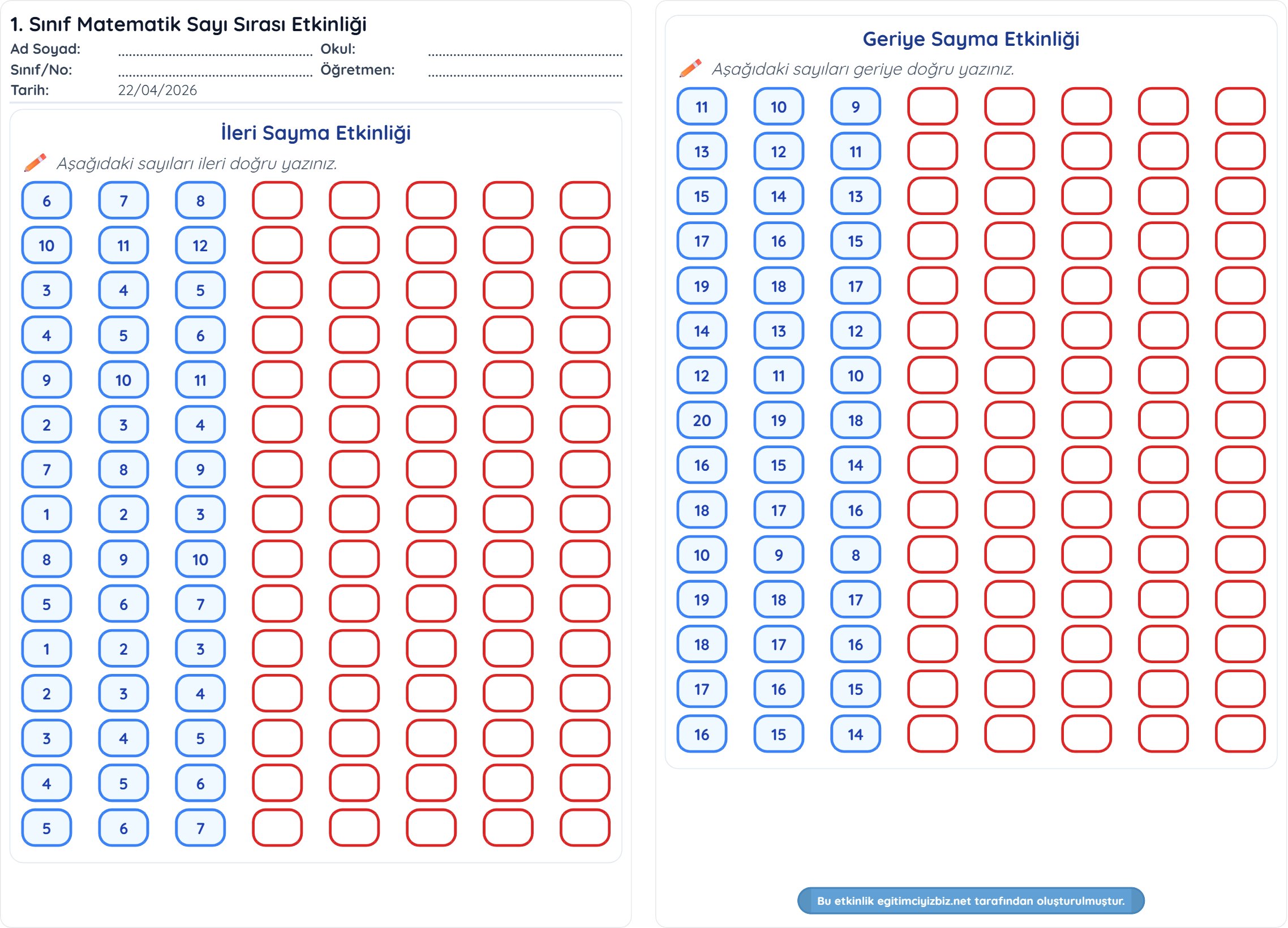Click the main title 1. Sınıf Matematik Sayı Sırası Etkinliği
Screen dimensions: 1288x928
coord(188,24)
